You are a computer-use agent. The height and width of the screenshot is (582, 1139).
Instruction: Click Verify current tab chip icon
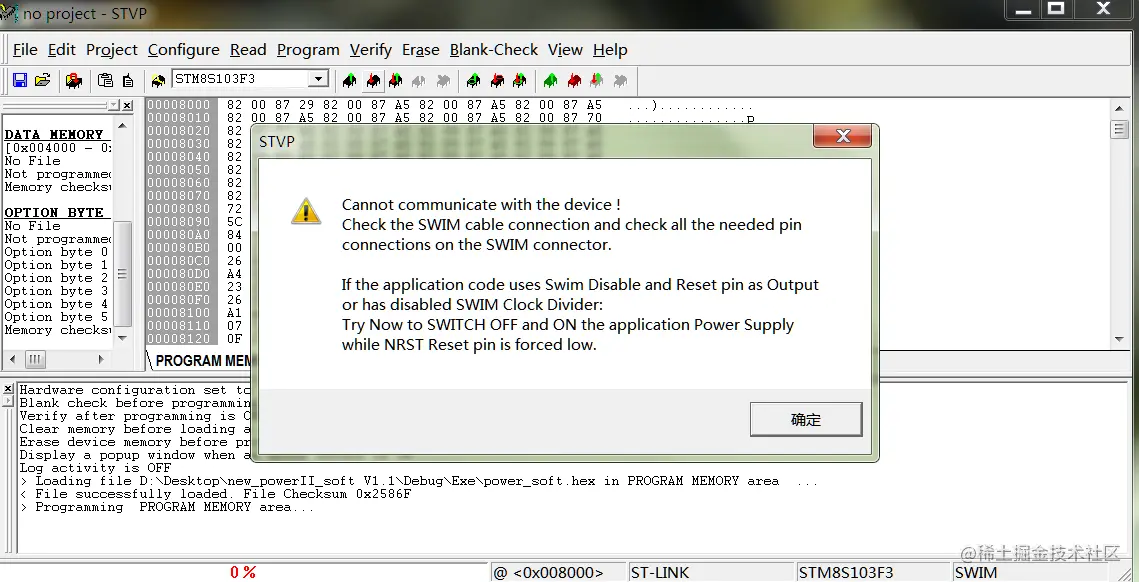click(396, 80)
